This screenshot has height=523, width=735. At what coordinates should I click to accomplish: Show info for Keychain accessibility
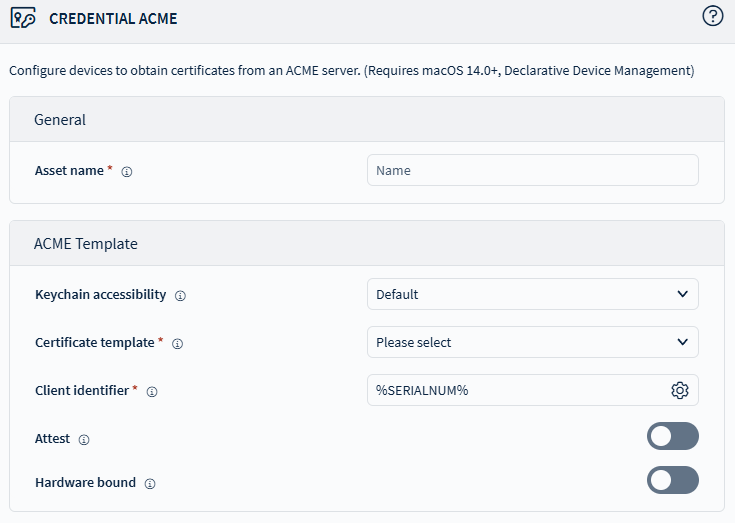(181, 295)
